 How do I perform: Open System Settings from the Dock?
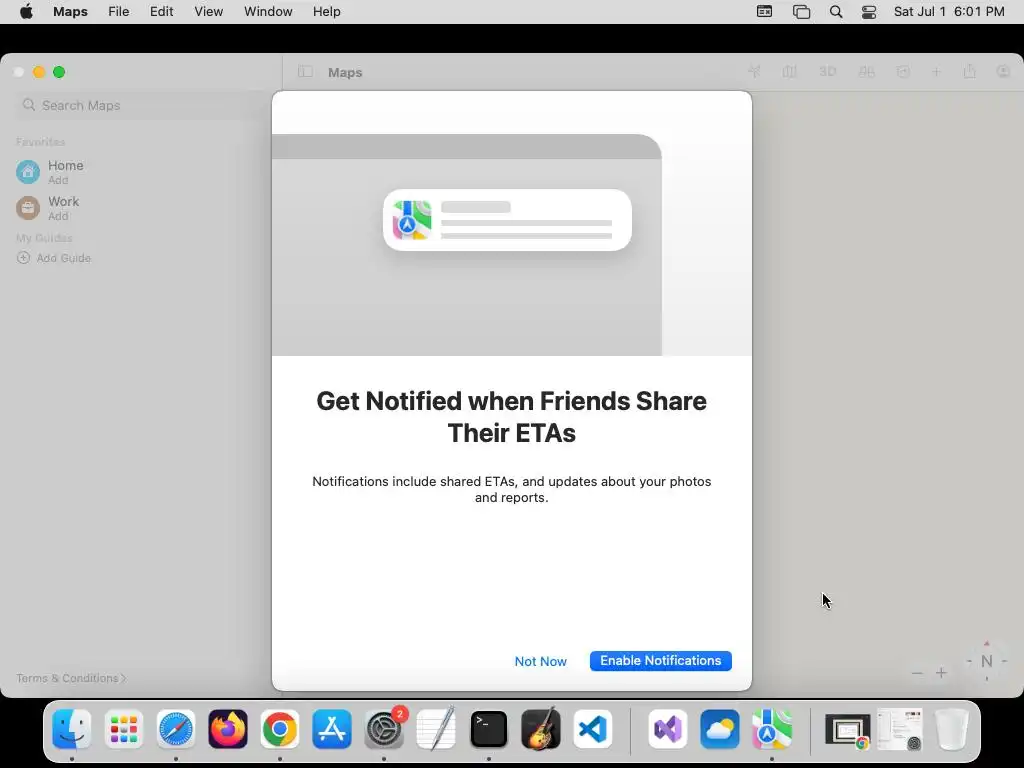point(384,729)
